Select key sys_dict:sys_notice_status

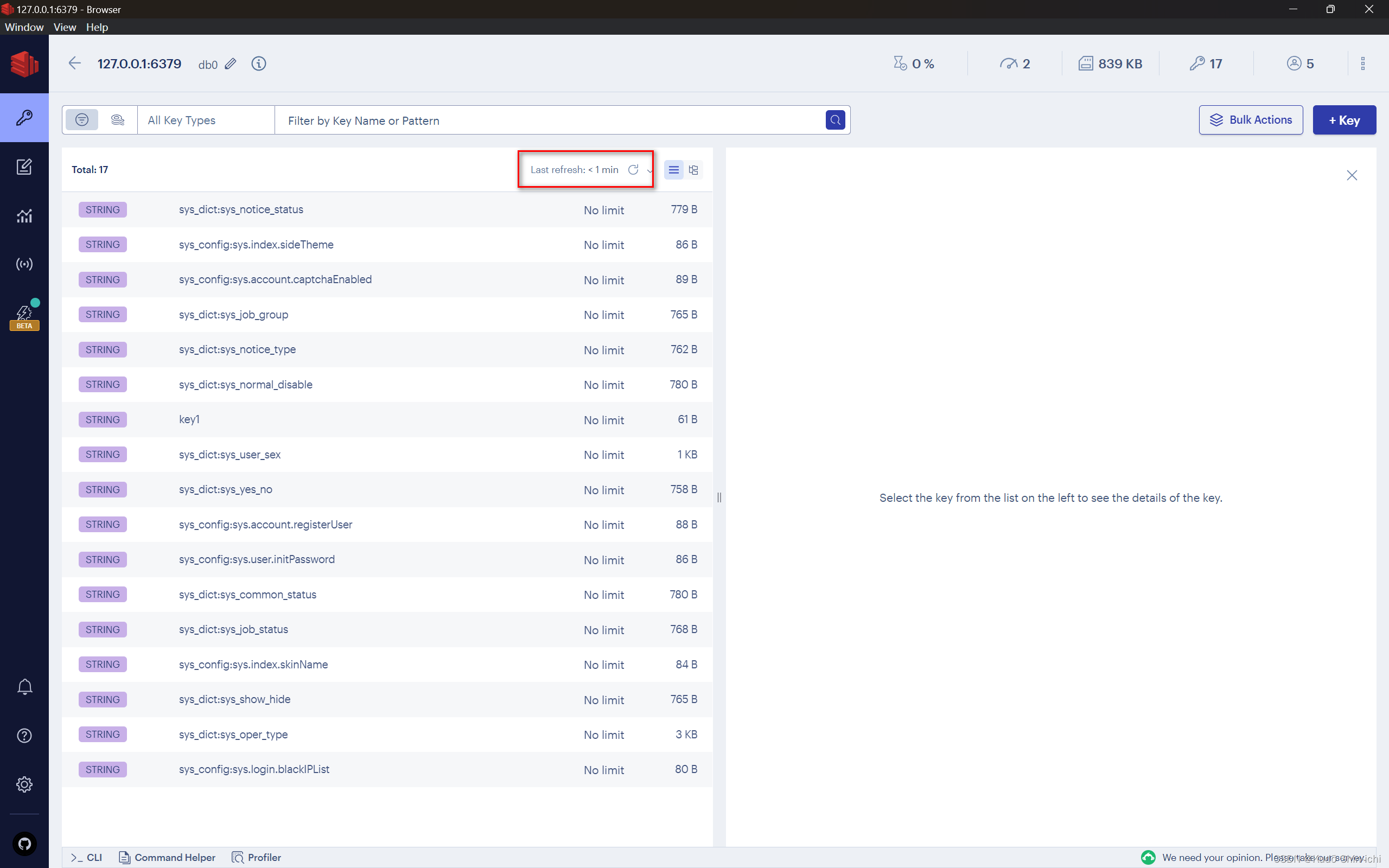click(x=387, y=209)
